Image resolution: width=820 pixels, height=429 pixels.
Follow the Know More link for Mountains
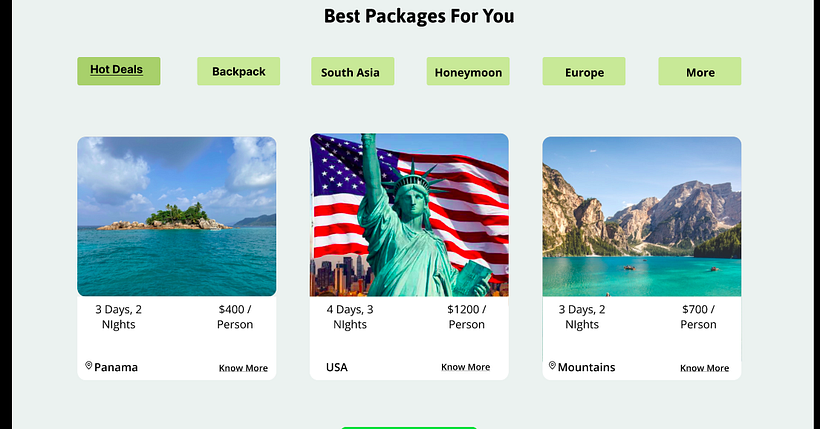tap(704, 368)
